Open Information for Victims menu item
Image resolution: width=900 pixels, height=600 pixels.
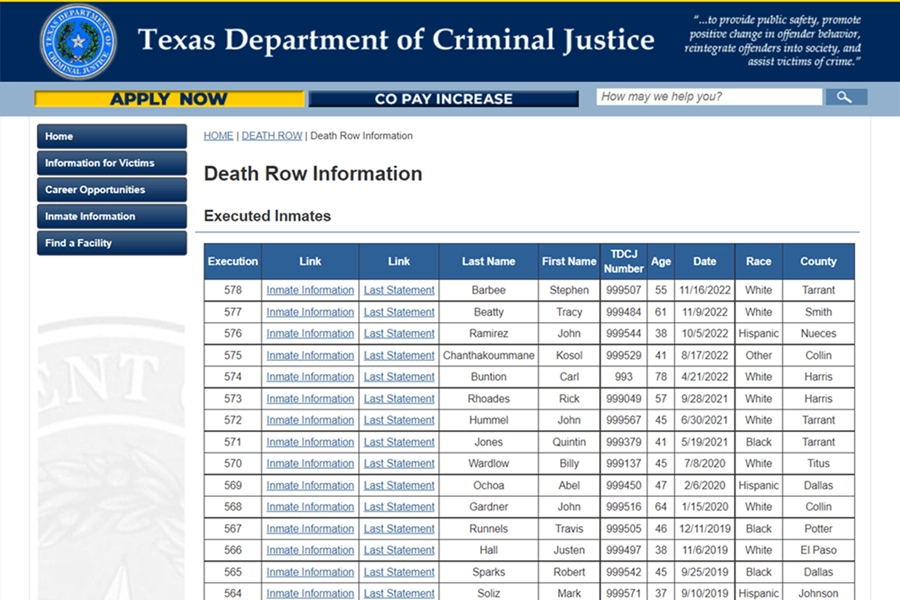coord(112,163)
